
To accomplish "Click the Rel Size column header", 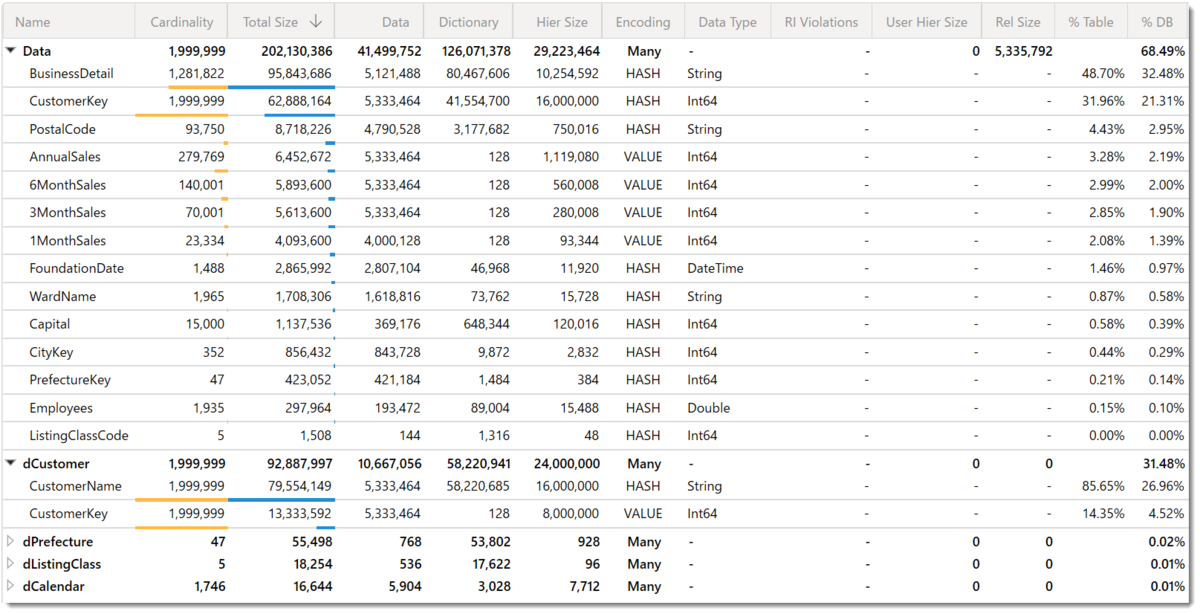I will pos(1018,22).
